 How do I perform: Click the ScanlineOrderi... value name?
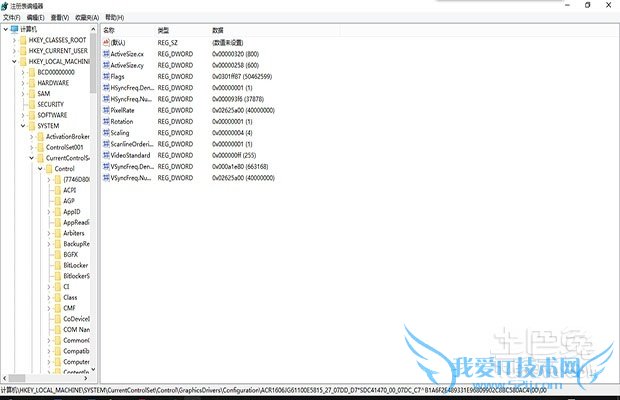(132, 144)
